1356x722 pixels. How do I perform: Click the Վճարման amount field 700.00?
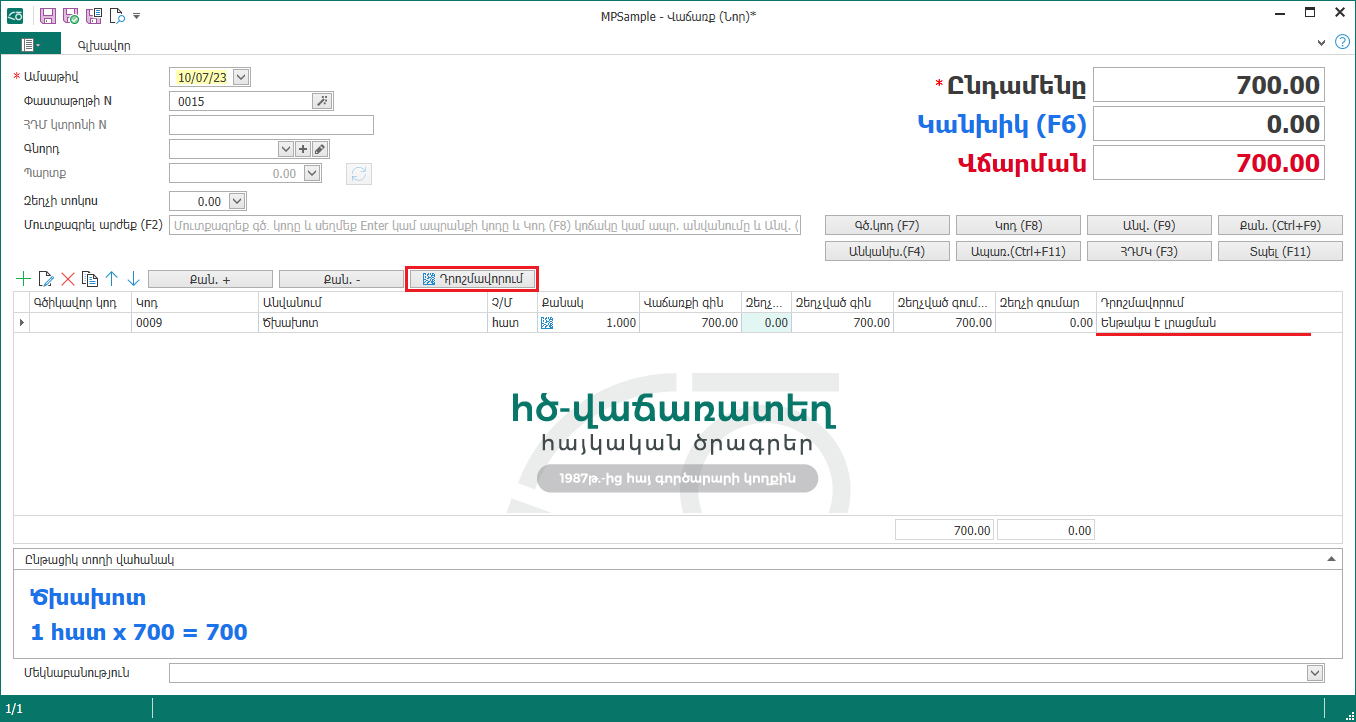1209,162
